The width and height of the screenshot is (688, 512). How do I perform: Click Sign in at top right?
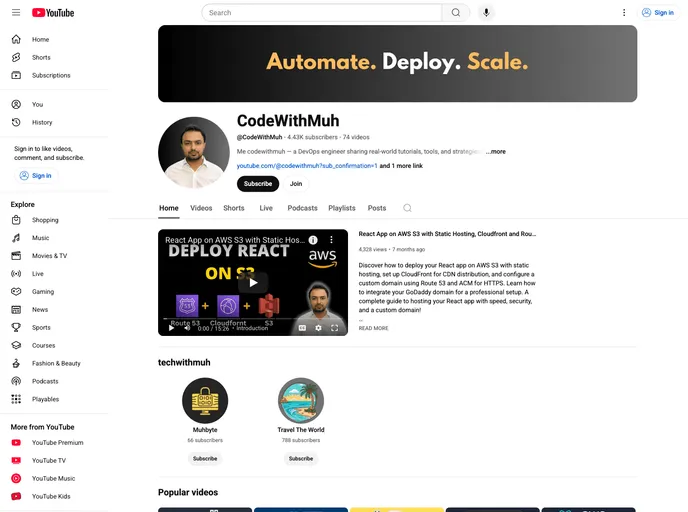click(658, 13)
